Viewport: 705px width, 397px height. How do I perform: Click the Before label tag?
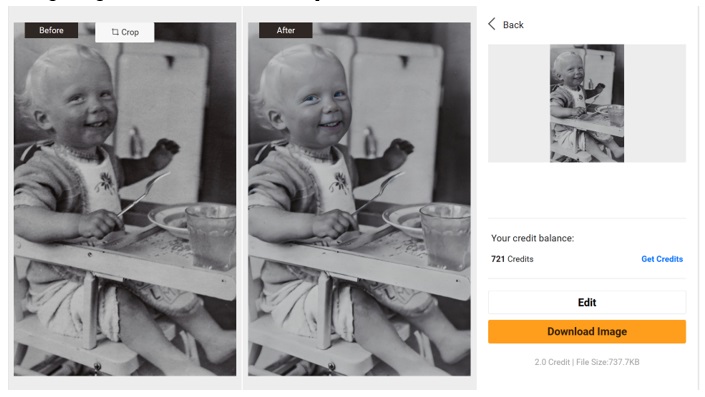point(51,30)
